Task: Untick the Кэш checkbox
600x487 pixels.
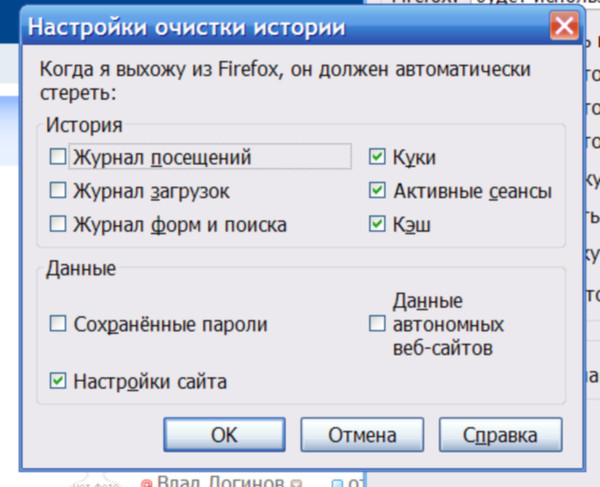Action: tap(377, 224)
